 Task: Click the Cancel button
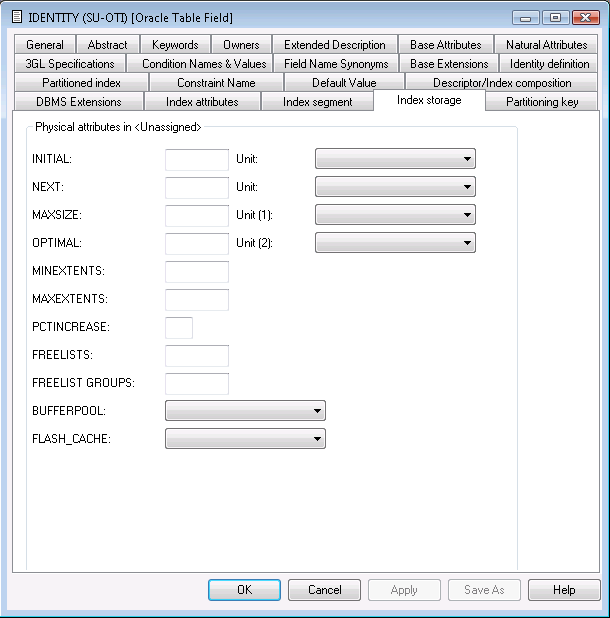(x=325, y=590)
